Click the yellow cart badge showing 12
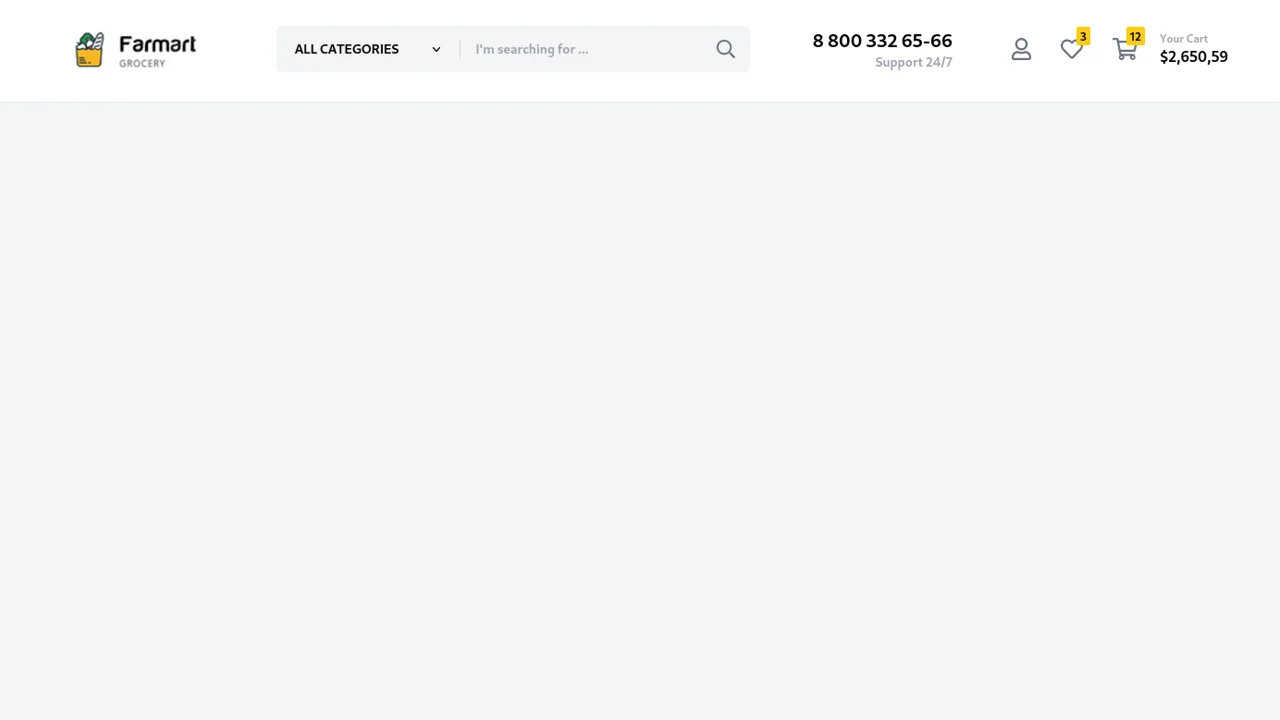Screen dimensions: 1280x720 [1135, 37]
